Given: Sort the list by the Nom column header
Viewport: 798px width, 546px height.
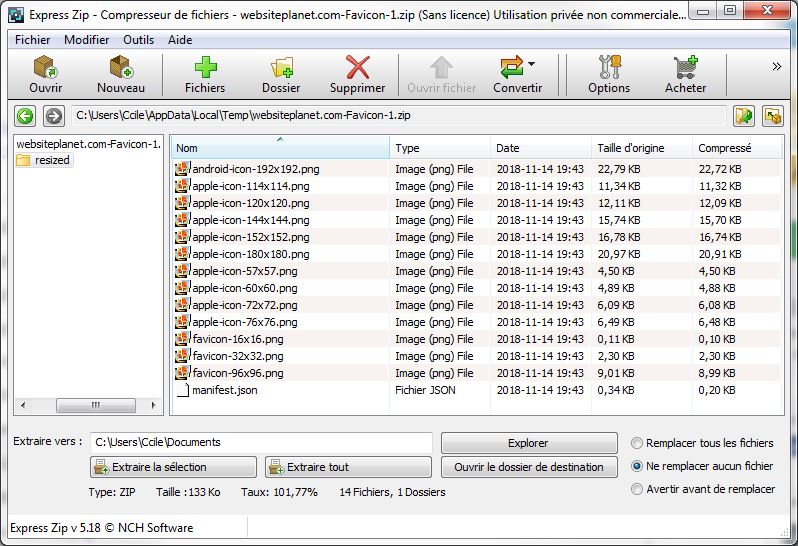Looking at the screenshot, I should [x=278, y=148].
